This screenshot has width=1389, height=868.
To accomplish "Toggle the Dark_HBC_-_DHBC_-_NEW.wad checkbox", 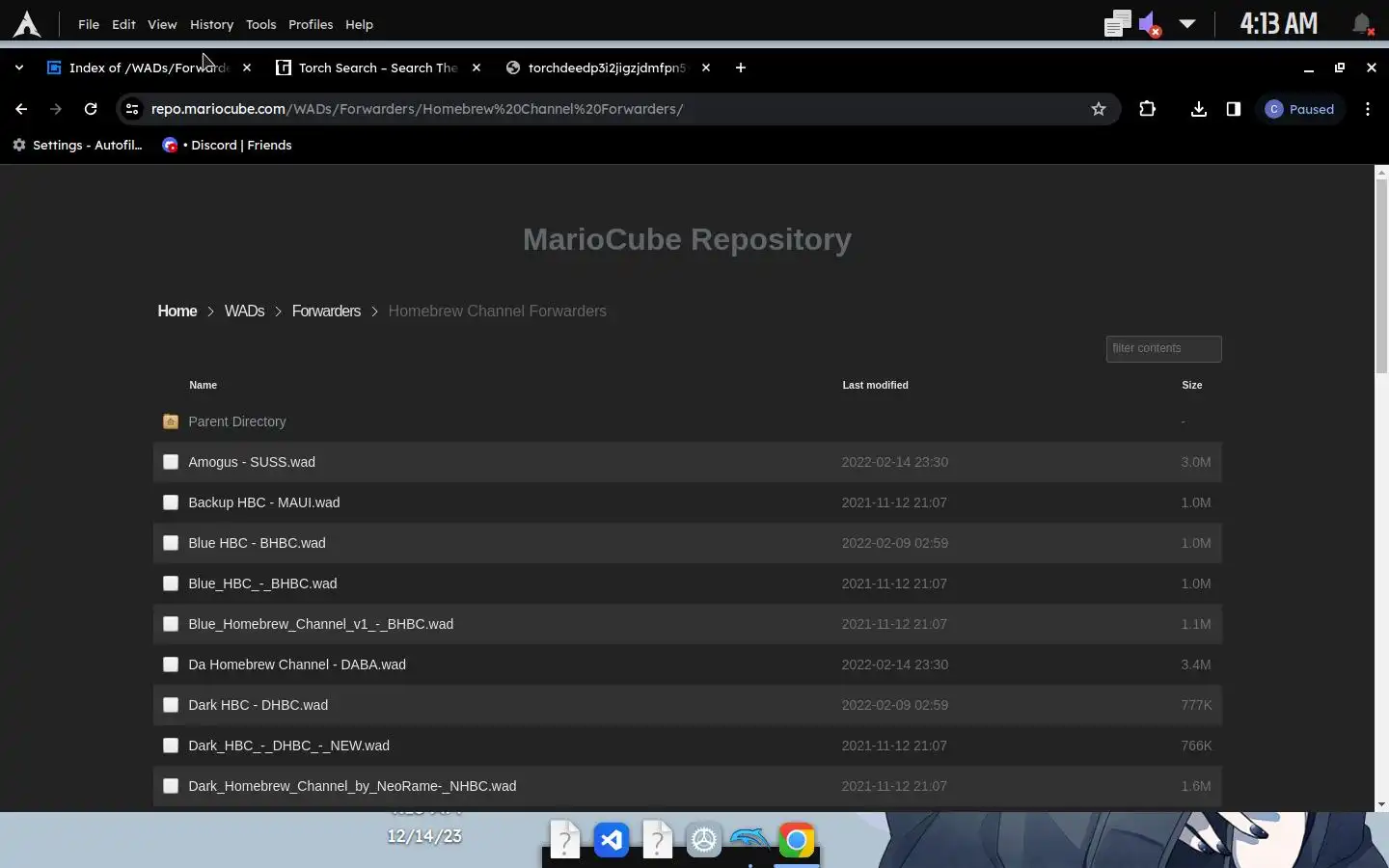I will pos(171,746).
